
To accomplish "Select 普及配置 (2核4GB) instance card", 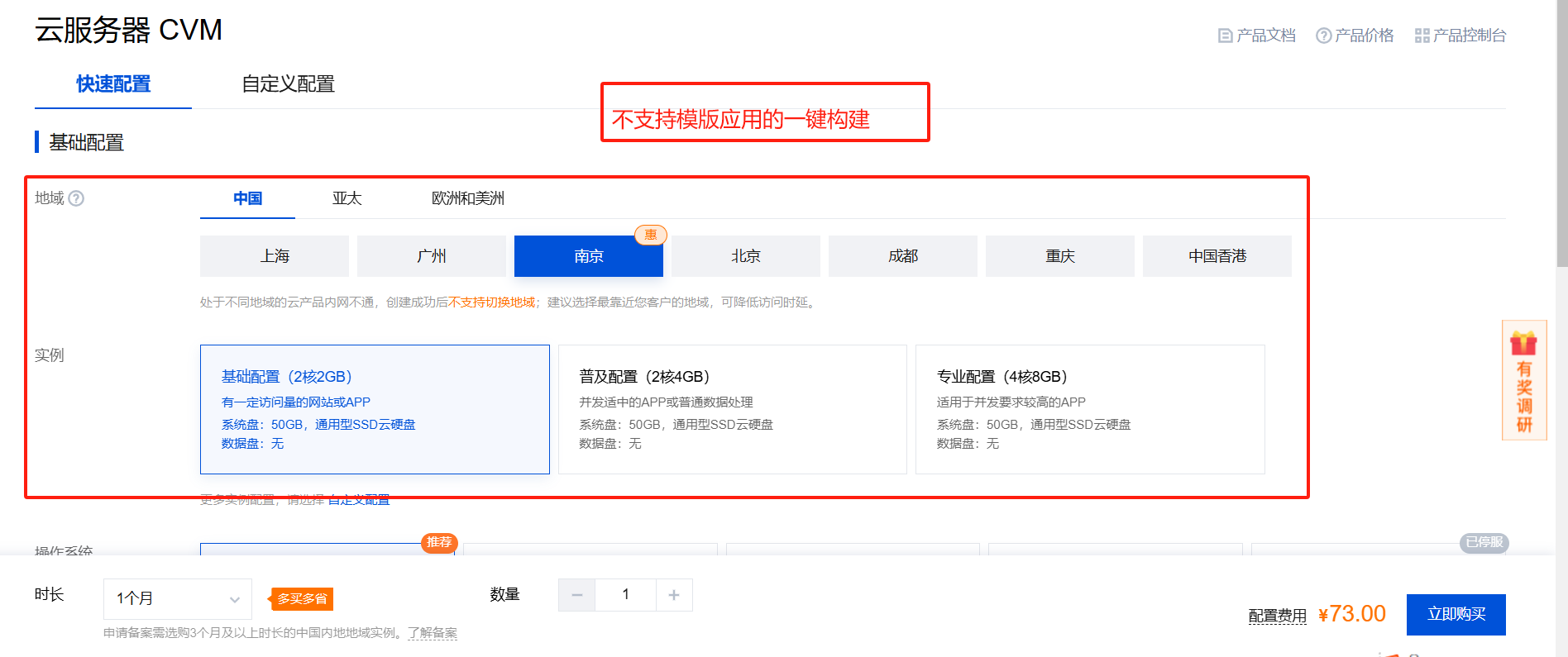I will click(x=733, y=409).
